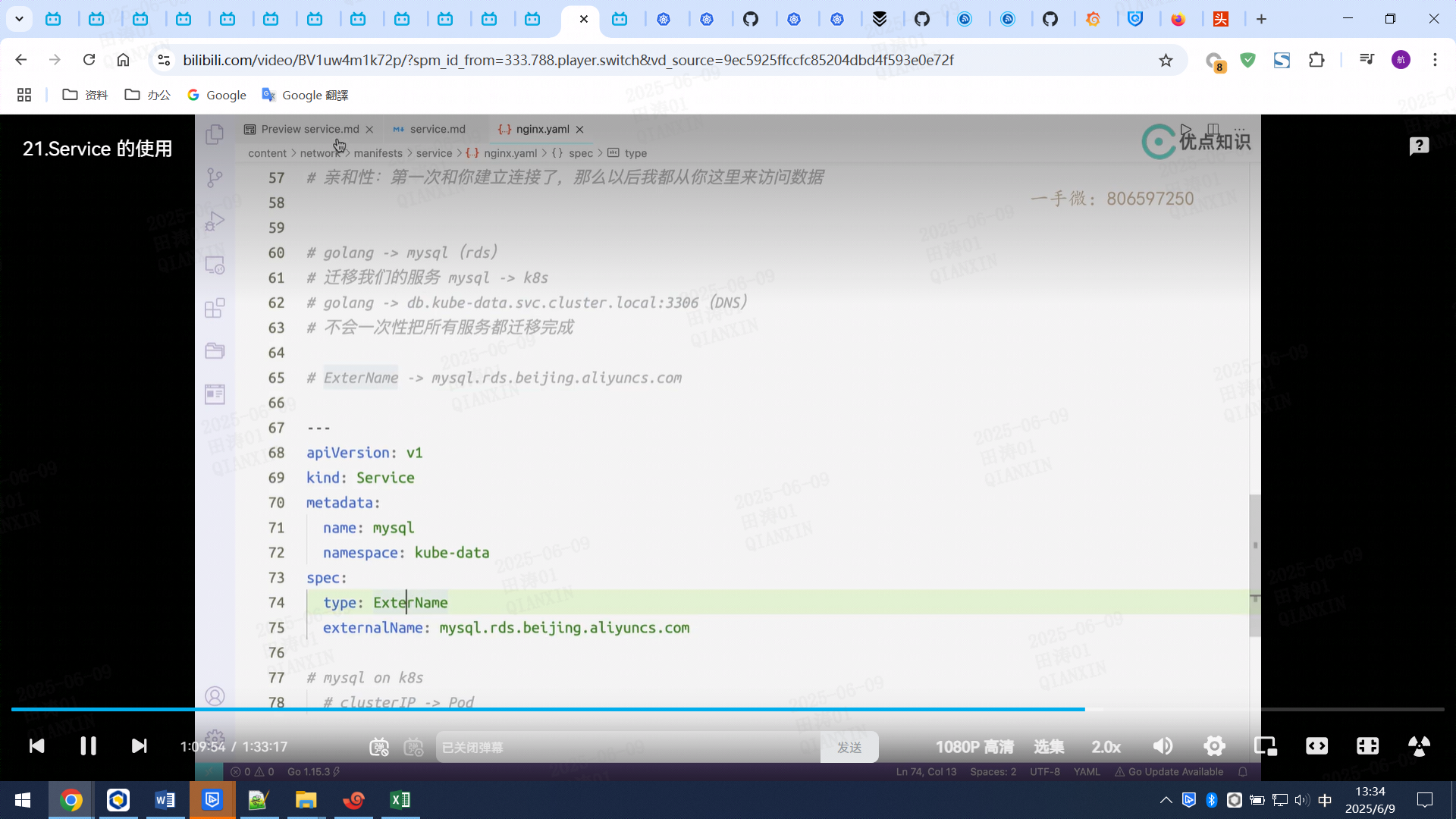Screen dimensions: 1456x819
Task: Enable picture-in-picture mode
Action: point(1265,746)
